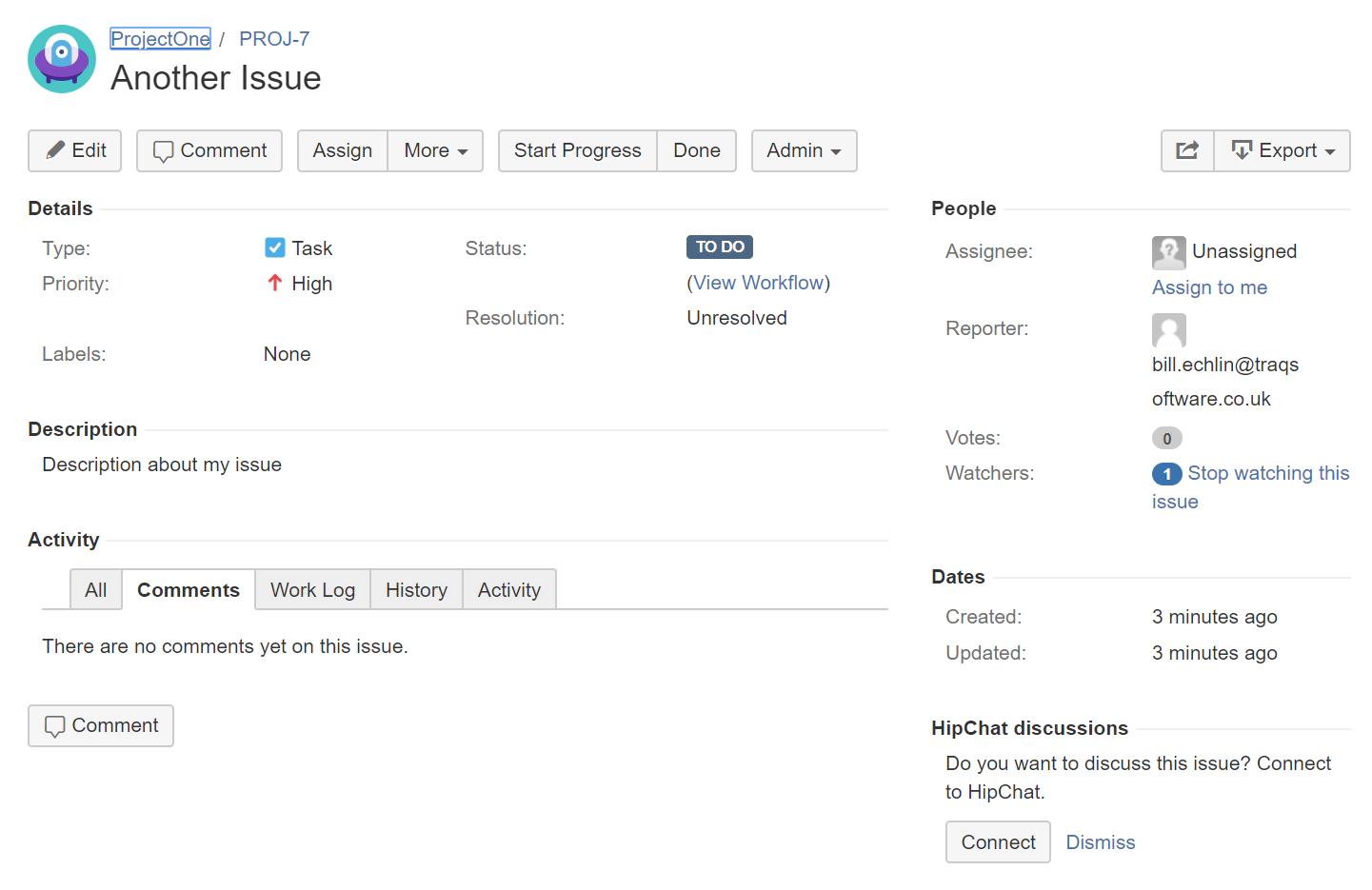This screenshot has height=890, width=1372.
Task: Click the High priority arrow icon
Action: tap(273, 283)
